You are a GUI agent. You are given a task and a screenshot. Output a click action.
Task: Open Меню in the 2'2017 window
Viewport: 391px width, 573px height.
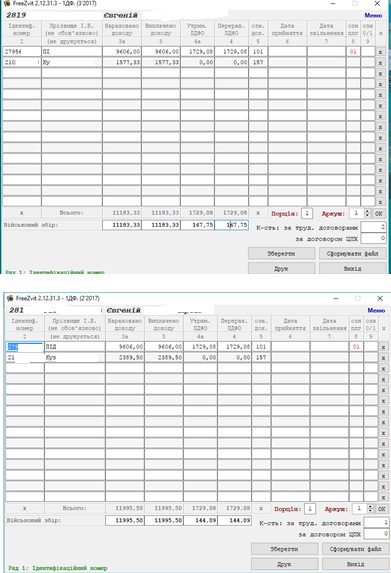376,310
